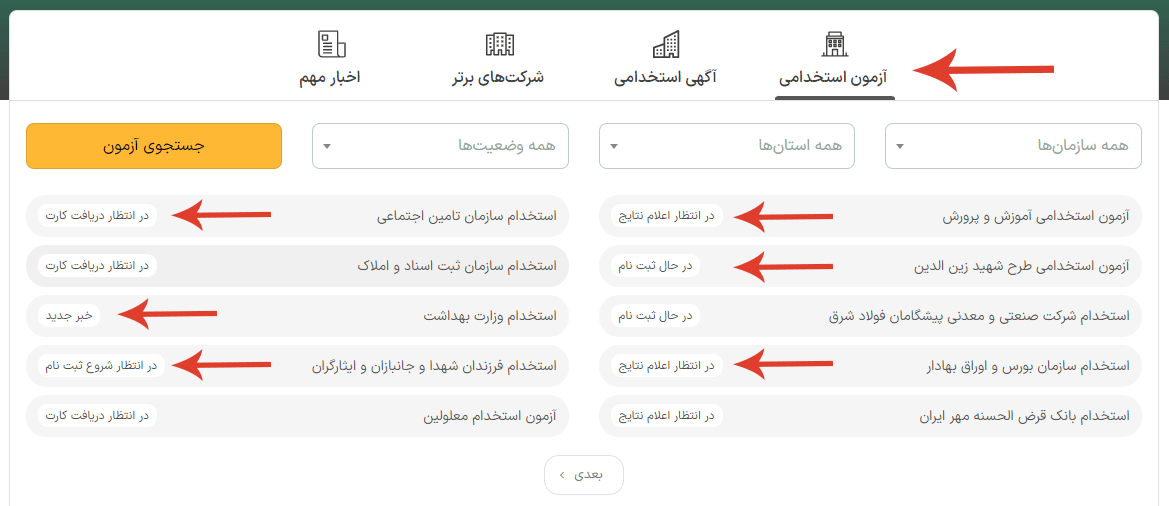
Task: Click در انتظار شروع ثبت نام badge
Action: [99, 366]
